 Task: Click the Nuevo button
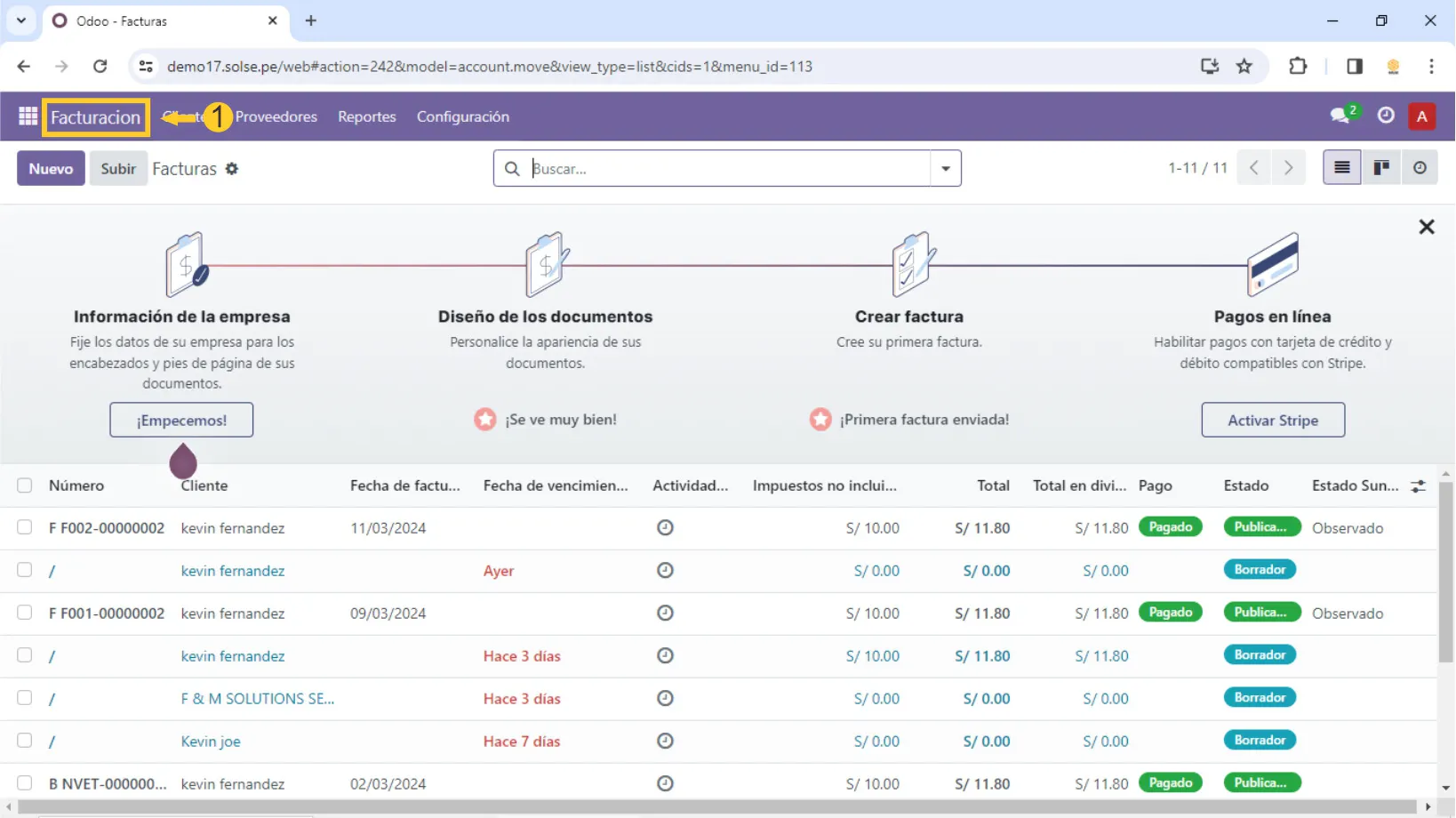(x=51, y=168)
